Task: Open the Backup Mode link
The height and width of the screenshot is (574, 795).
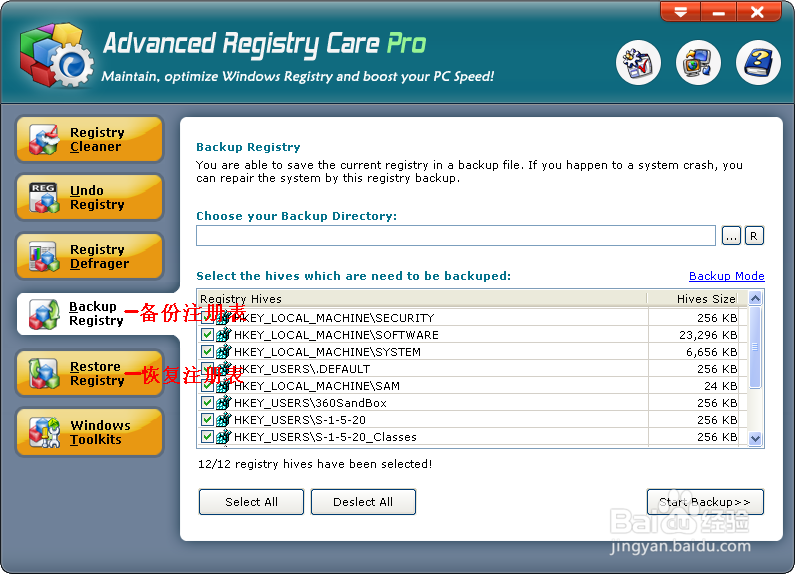Action: coord(727,276)
